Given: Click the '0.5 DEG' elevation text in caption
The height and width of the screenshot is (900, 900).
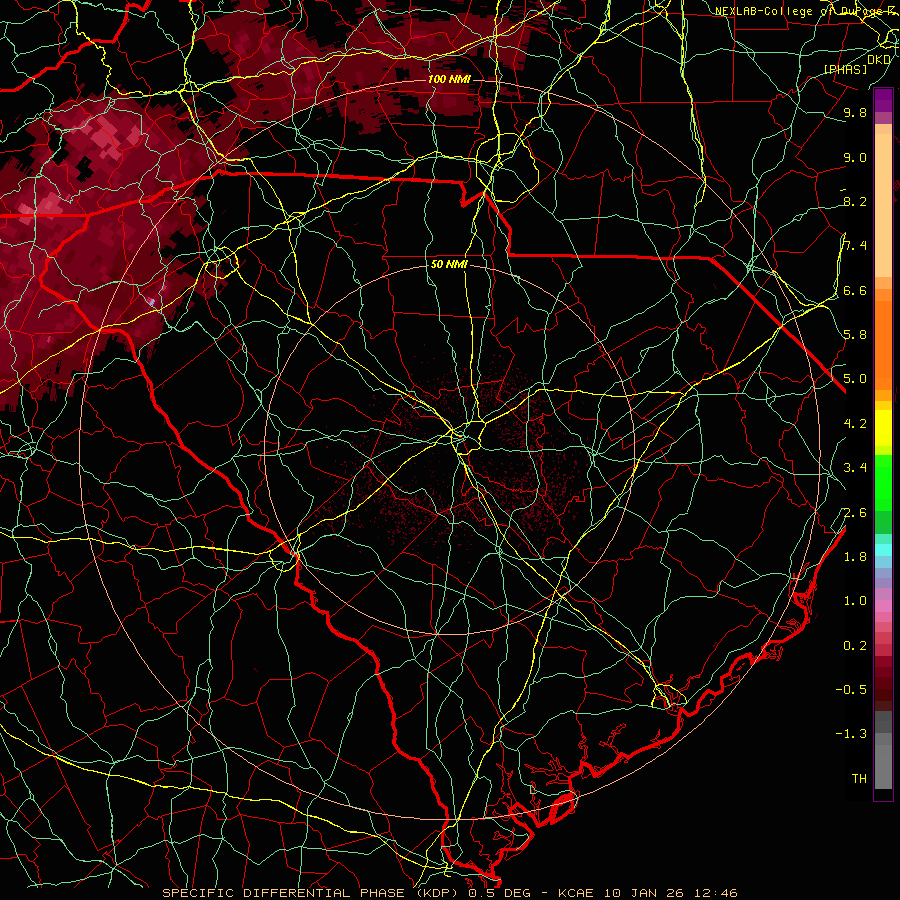Looking at the screenshot, I should pos(499,893).
